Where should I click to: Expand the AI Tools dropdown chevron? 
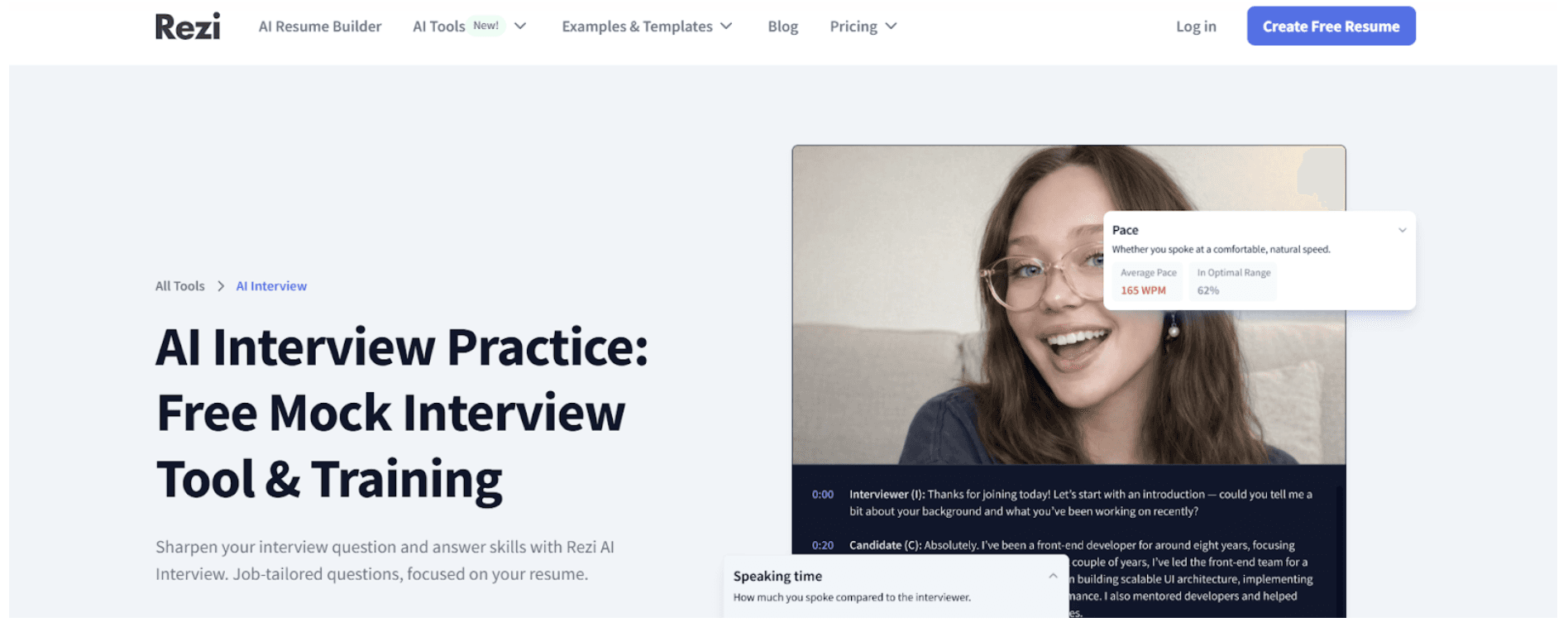[520, 26]
